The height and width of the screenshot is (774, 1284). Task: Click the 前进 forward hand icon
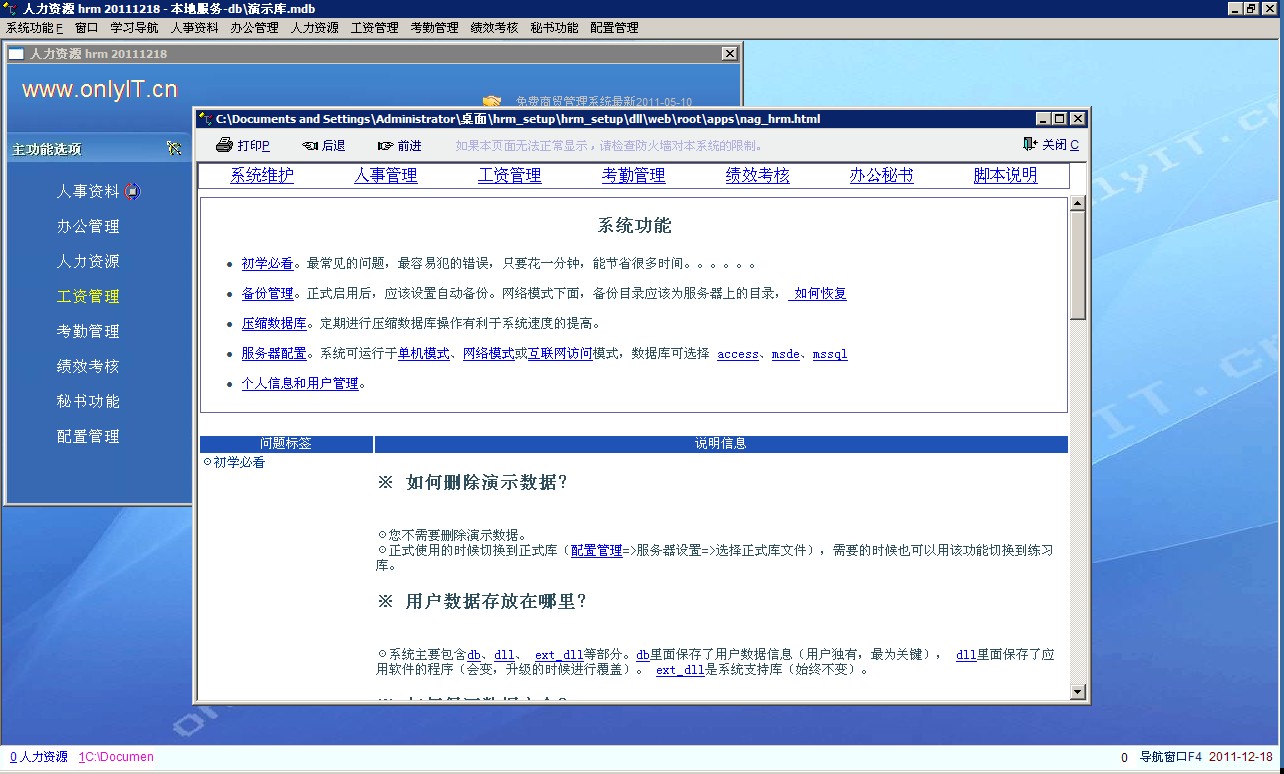[x=385, y=146]
